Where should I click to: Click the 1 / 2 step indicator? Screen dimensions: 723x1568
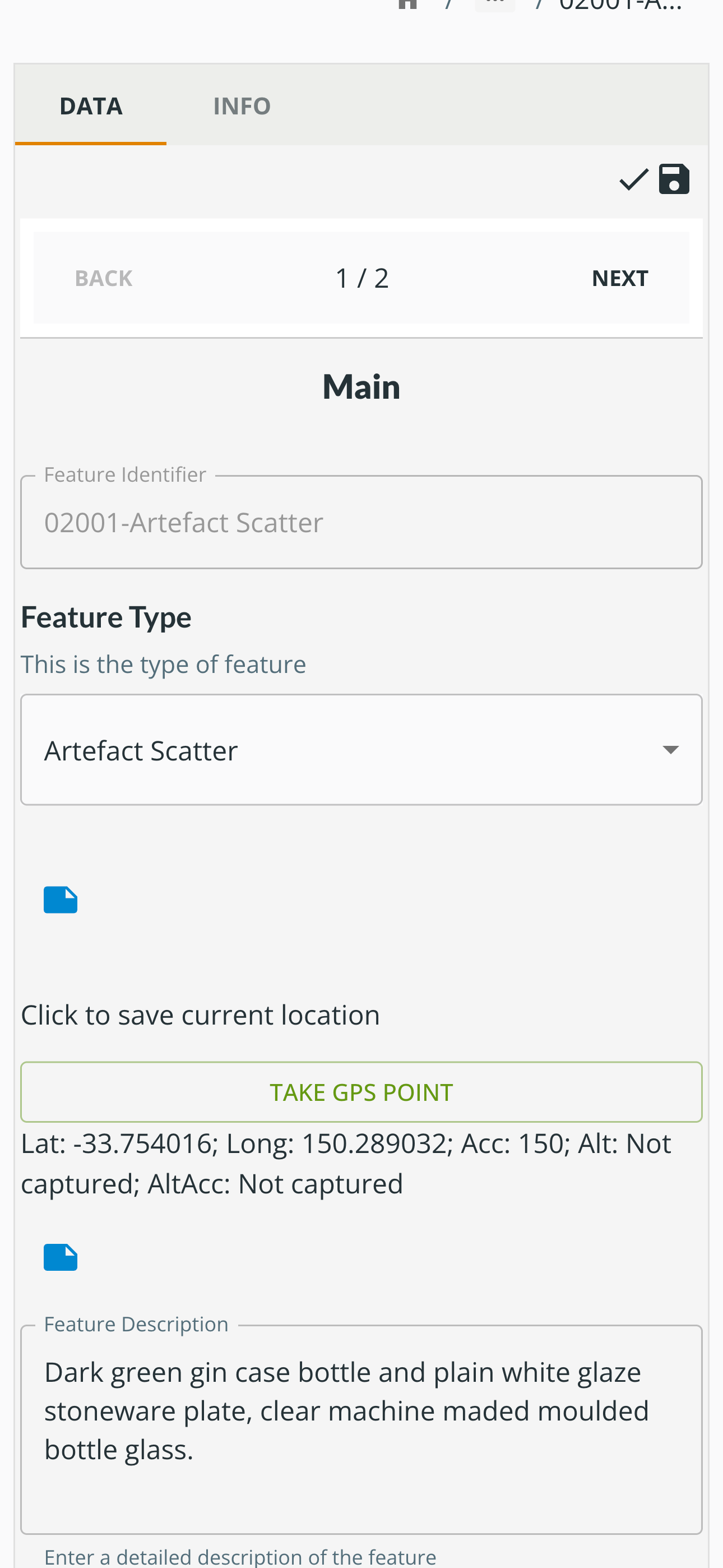click(361, 278)
